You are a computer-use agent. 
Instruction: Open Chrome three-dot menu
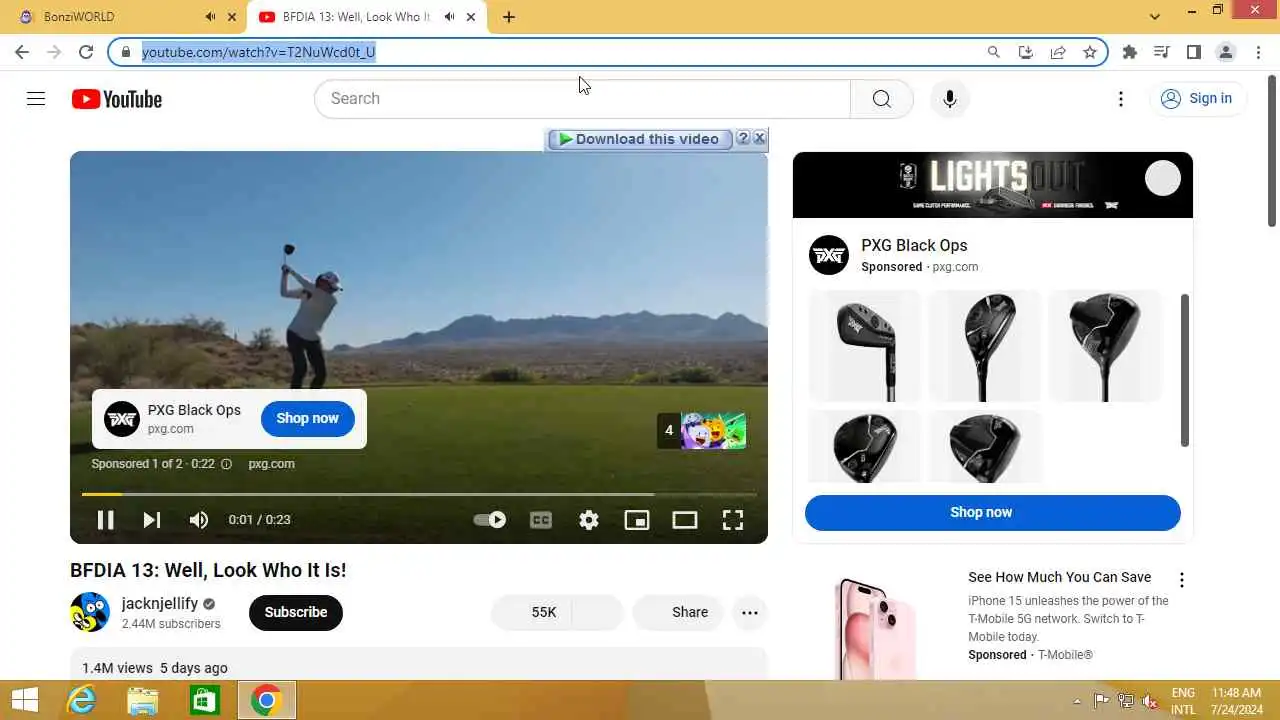click(1259, 52)
